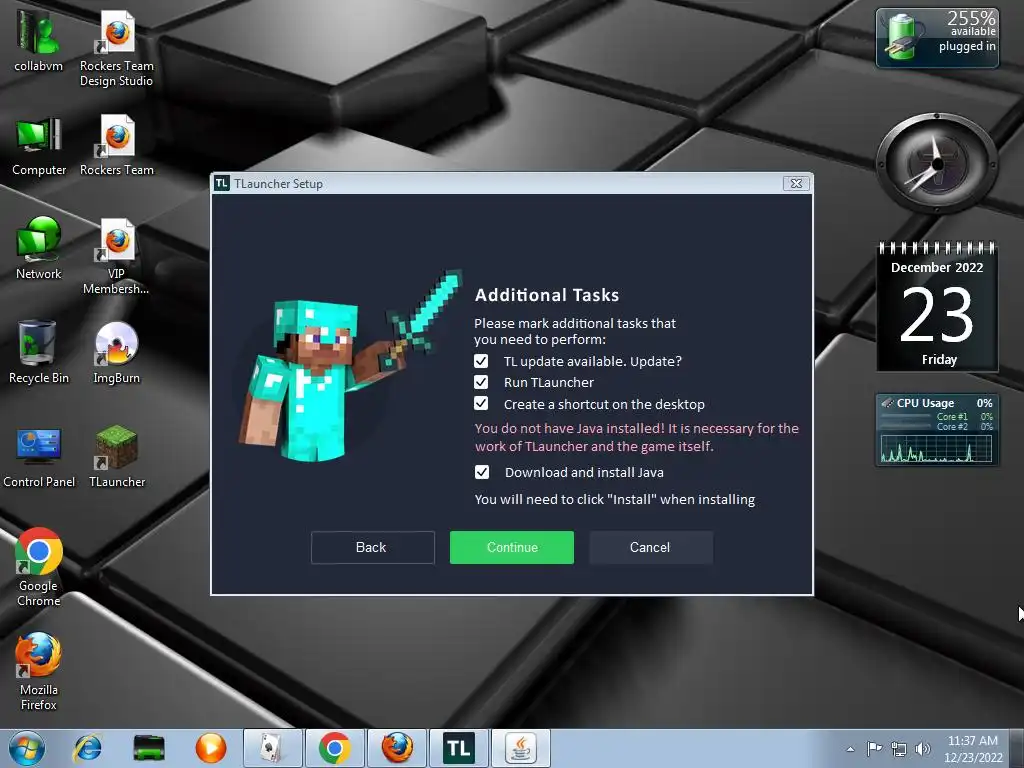
Task: Switch to Chrome taskbar button
Action: 334,748
